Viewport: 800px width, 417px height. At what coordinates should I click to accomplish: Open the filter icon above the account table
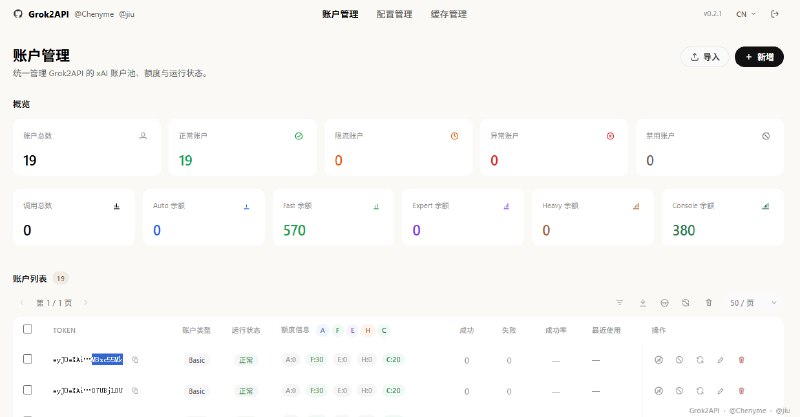(x=619, y=303)
